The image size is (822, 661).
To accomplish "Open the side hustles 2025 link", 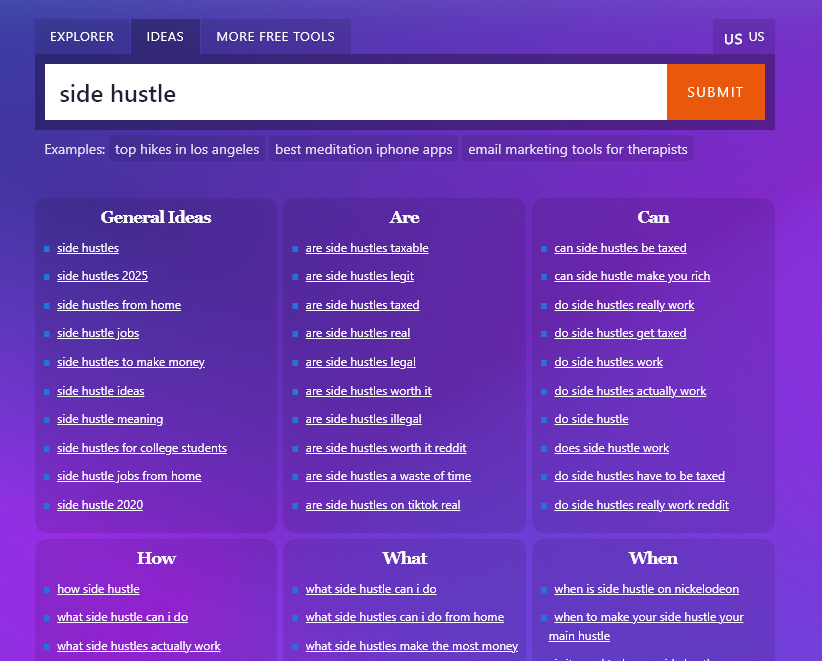I will click(x=102, y=276).
